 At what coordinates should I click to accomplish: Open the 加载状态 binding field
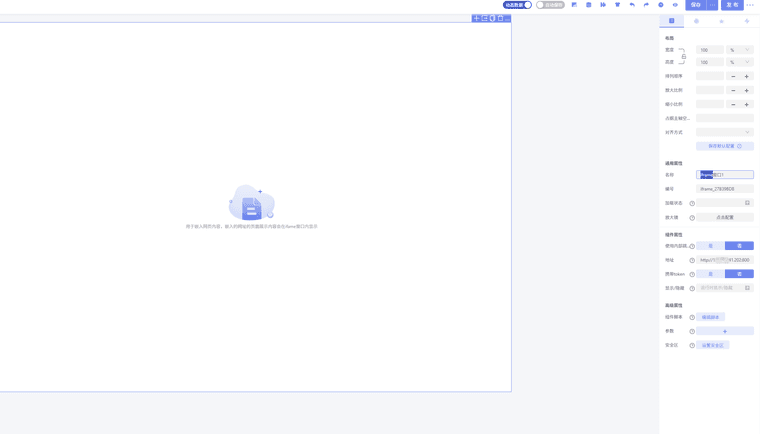click(x=725, y=203)
